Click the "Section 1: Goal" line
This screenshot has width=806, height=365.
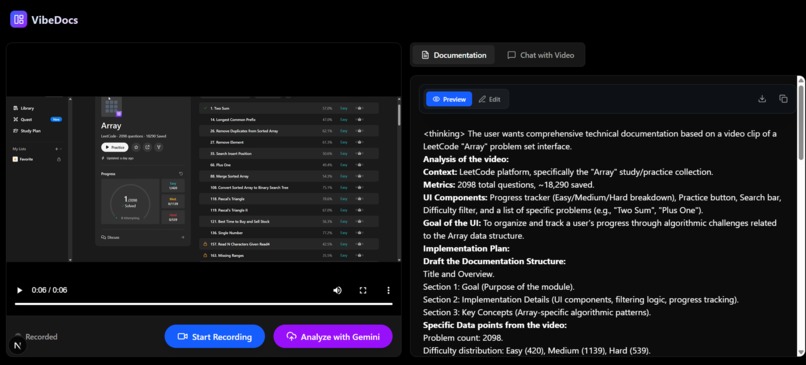point(499,287)
